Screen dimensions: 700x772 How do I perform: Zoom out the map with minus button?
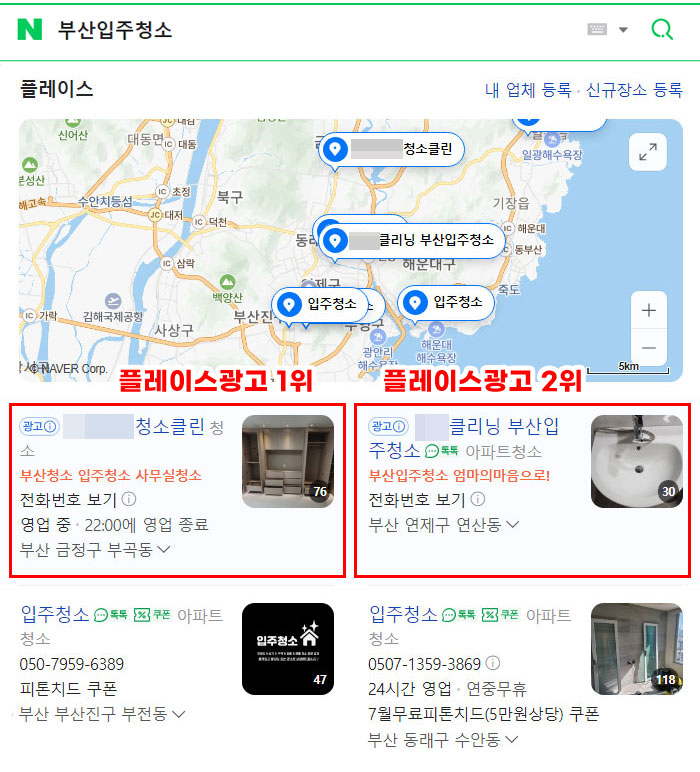649,348
